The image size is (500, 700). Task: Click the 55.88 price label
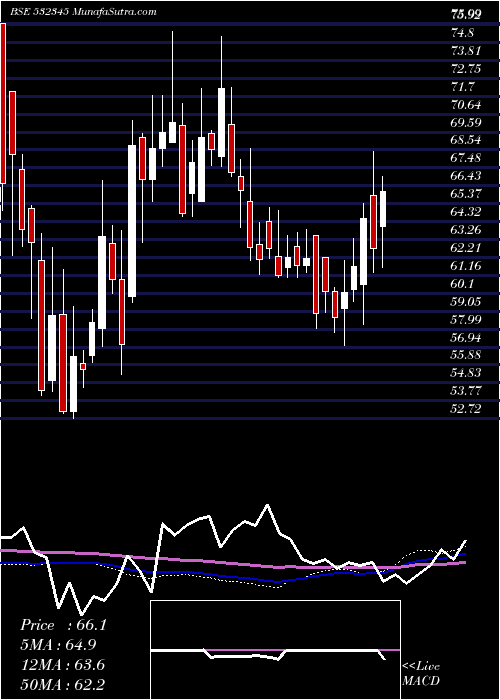pyautogui.click(x=467, y=355)
